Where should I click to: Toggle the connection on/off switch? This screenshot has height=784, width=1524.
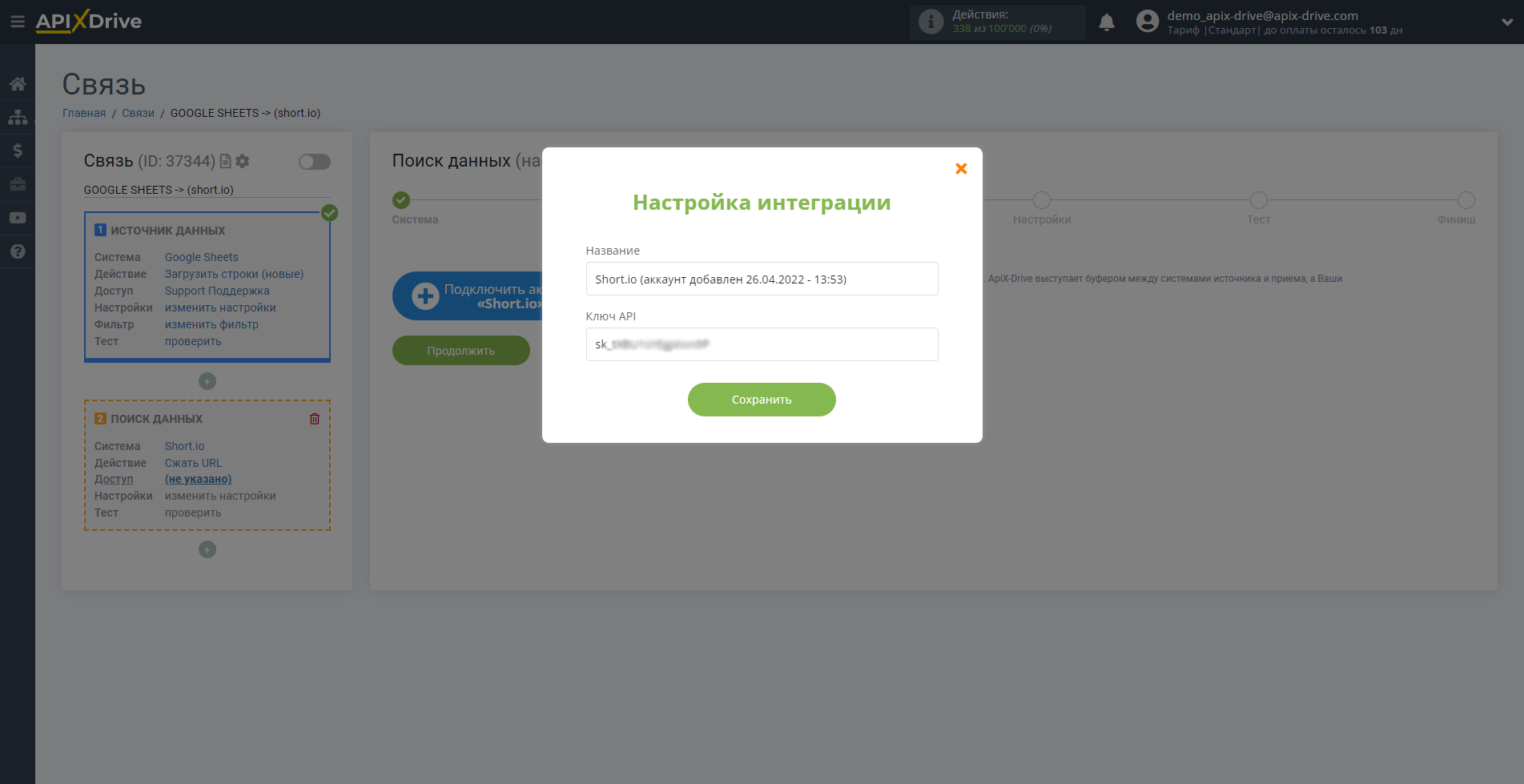(315, 162)
